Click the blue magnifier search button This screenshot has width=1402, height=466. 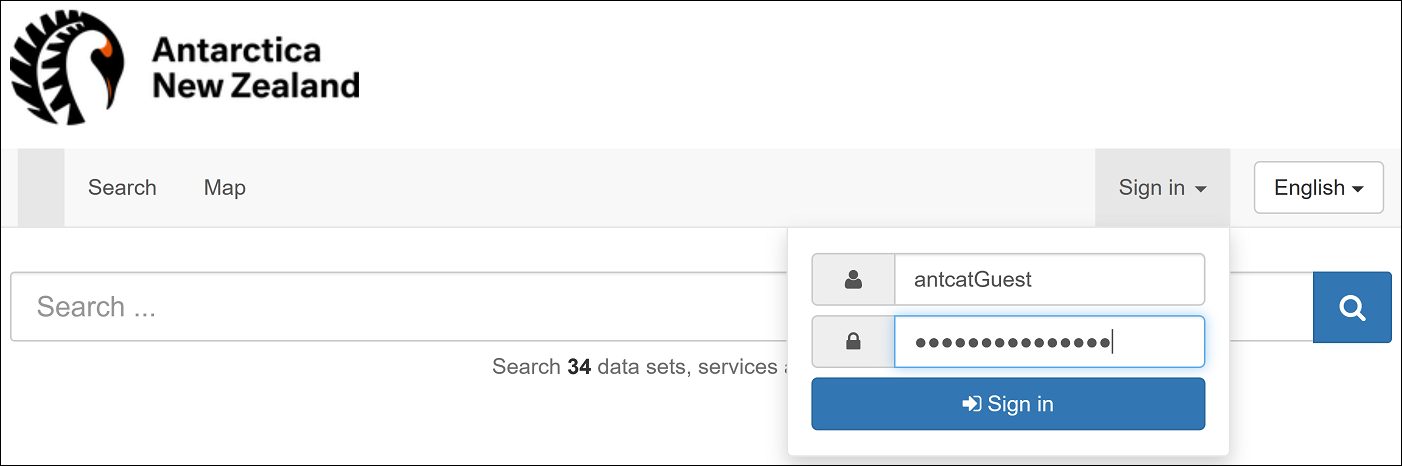[x=1352, y=307]
